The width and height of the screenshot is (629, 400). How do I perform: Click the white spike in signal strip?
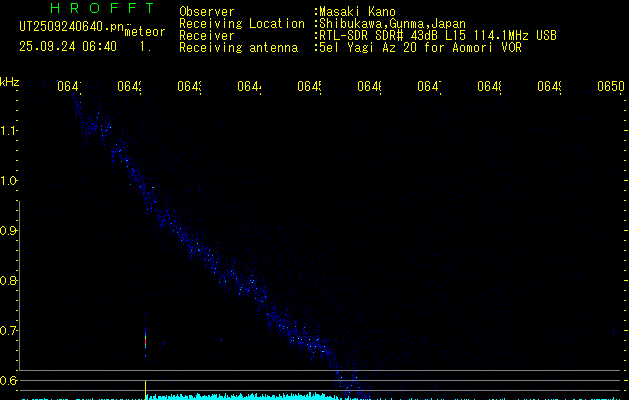146,388
